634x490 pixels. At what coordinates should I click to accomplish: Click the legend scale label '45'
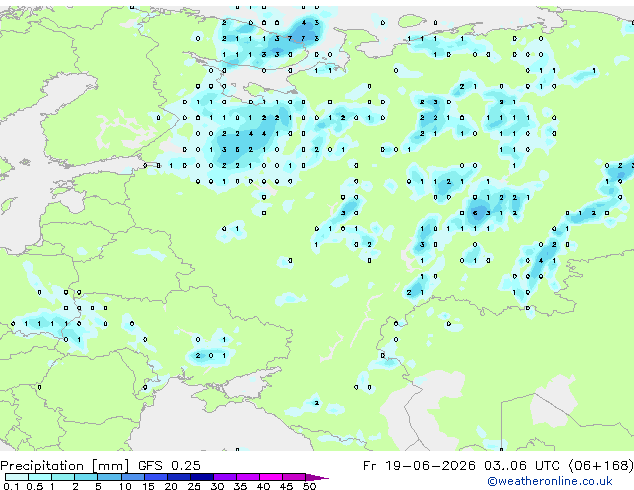point(286,486)
